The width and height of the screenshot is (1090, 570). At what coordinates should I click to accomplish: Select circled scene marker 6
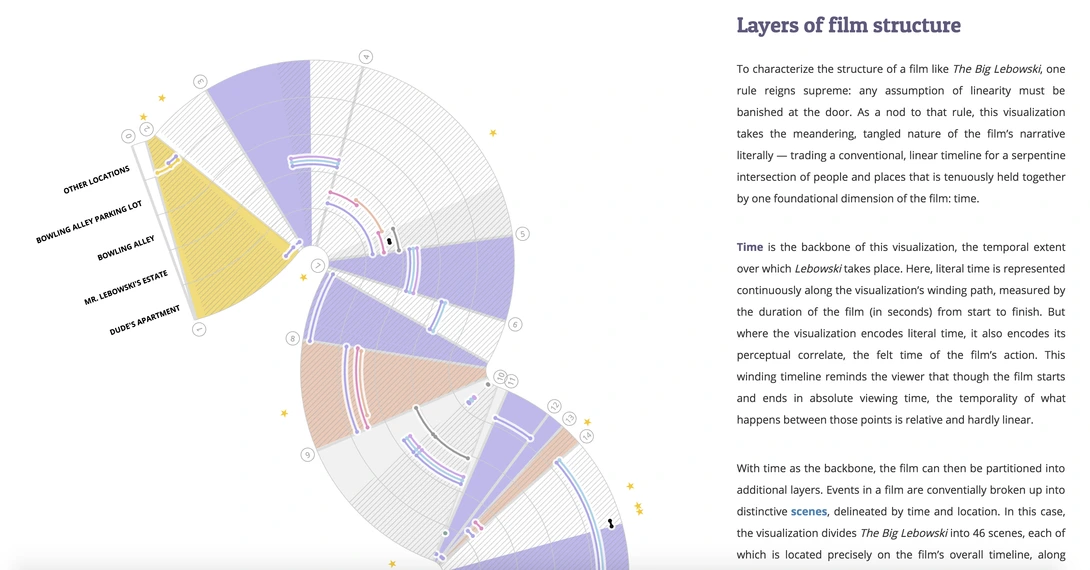[515, 325]
